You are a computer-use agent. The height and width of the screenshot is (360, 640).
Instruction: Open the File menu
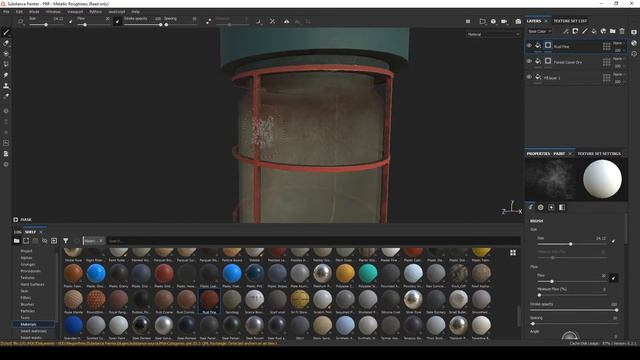[6, 12]
